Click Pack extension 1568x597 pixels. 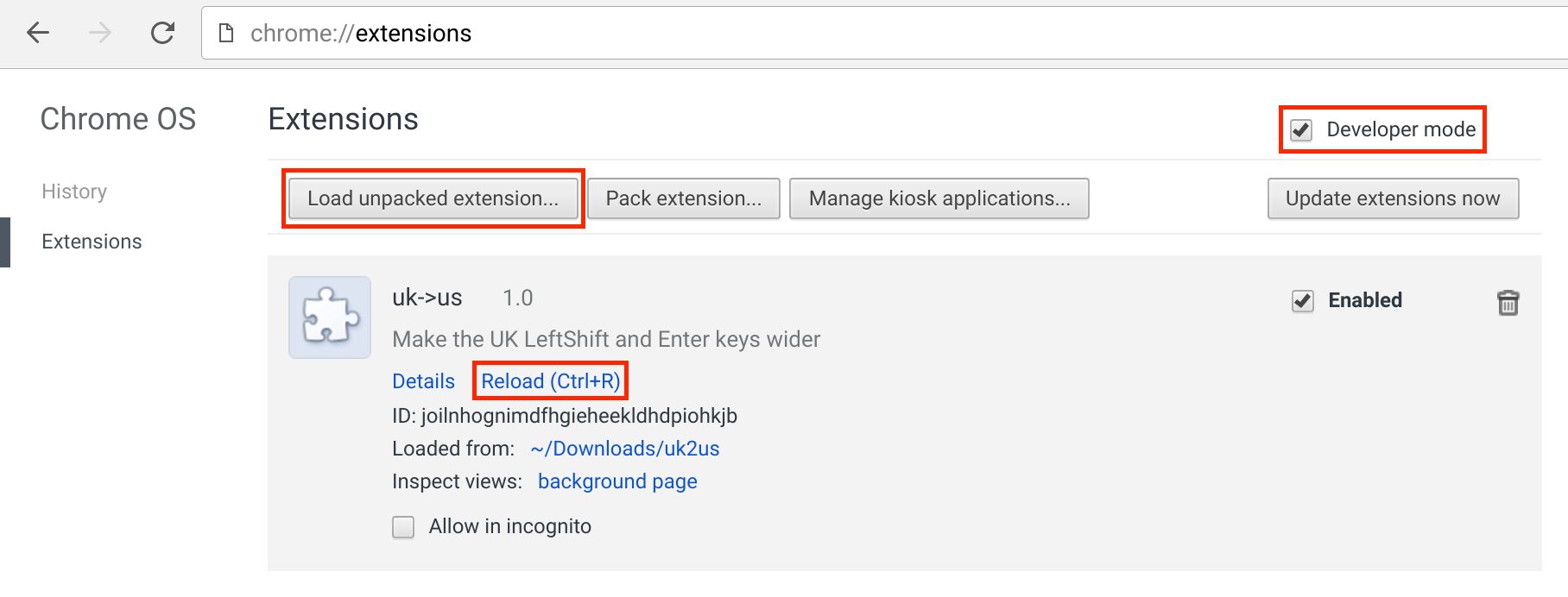(683, 198)
